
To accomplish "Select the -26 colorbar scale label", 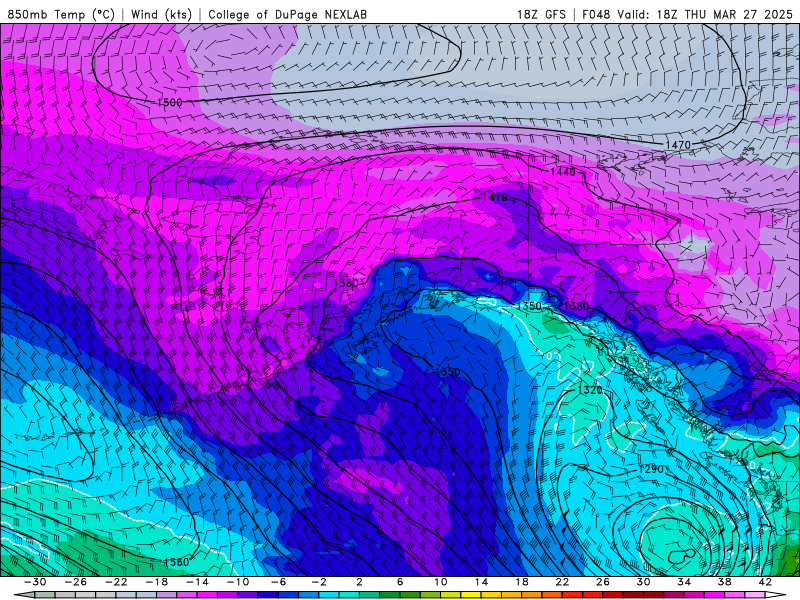I will (x=76, y=582).
